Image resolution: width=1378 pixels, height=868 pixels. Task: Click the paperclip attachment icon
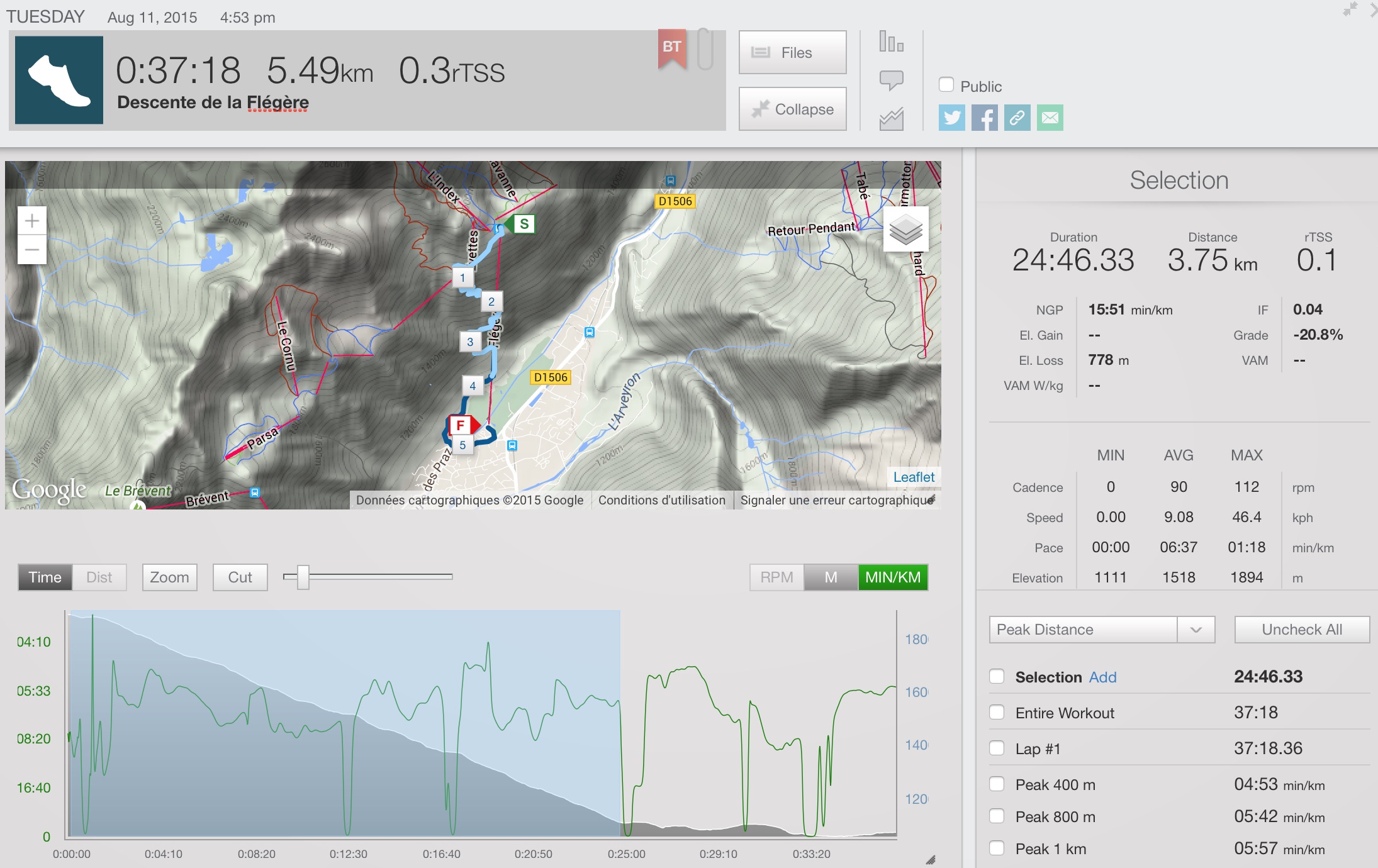pos(705,49)
